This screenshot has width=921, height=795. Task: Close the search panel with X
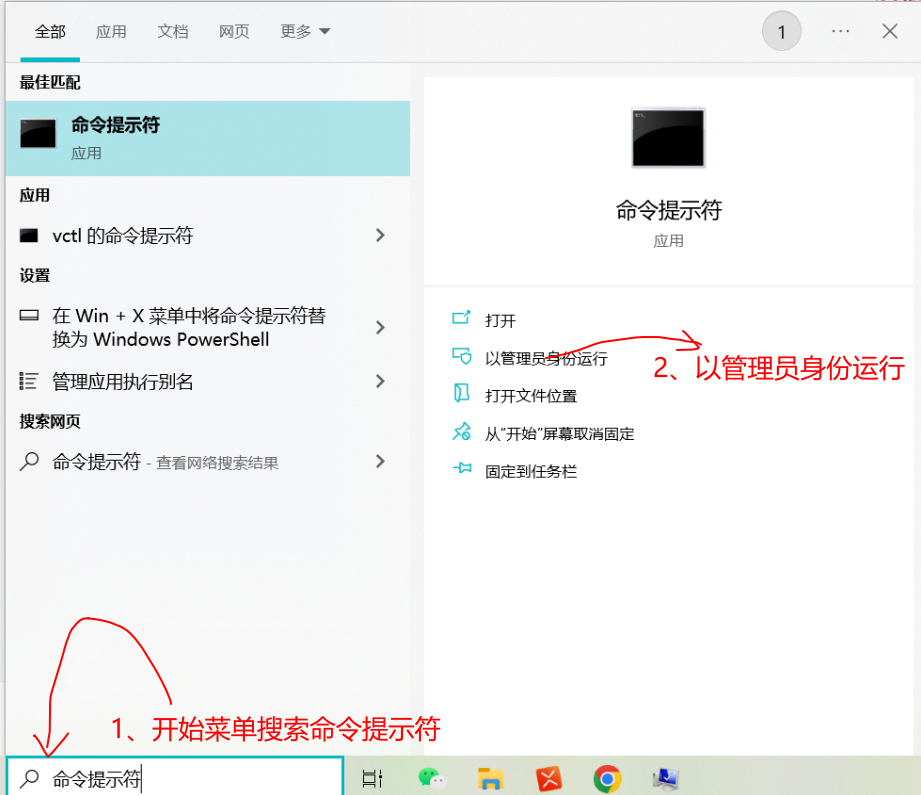click(890, 31)
